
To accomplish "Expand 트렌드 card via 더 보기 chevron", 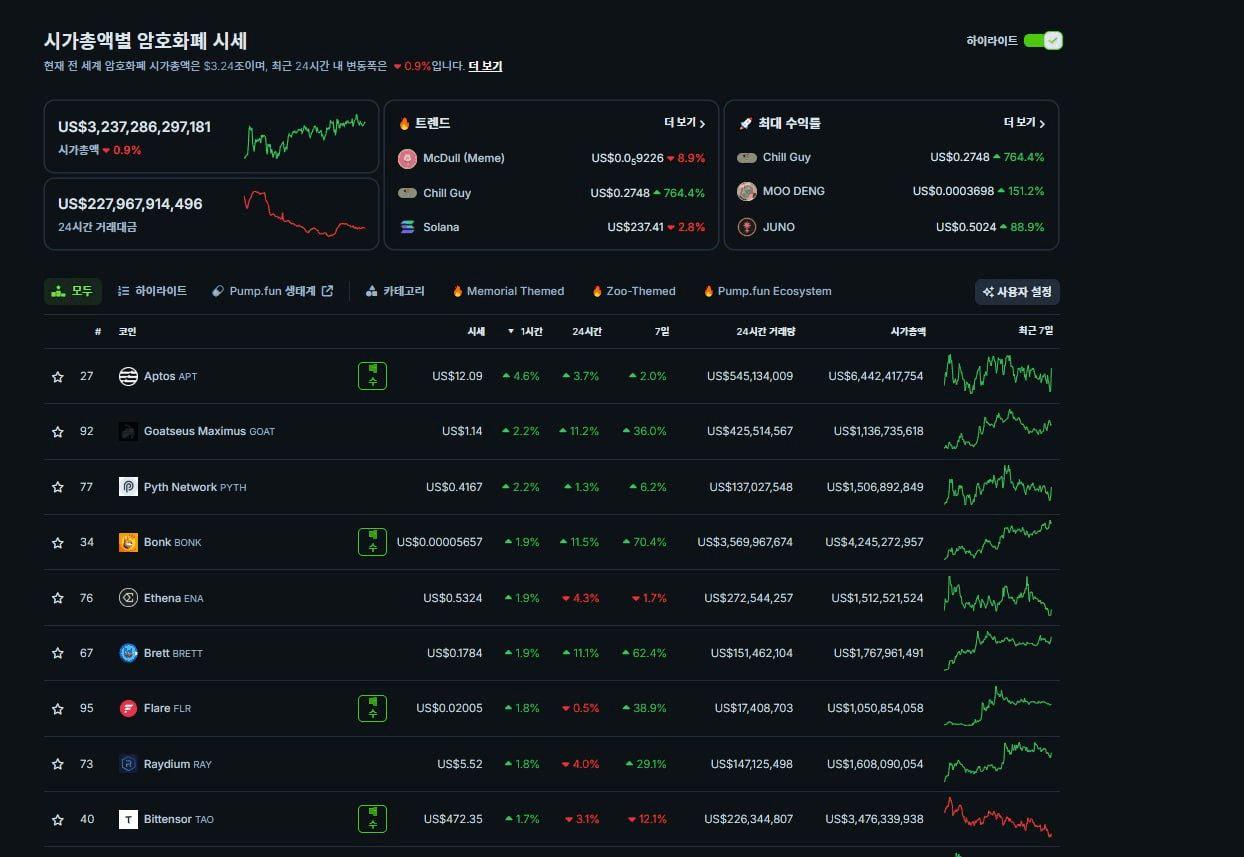I will tap(685, 123).
